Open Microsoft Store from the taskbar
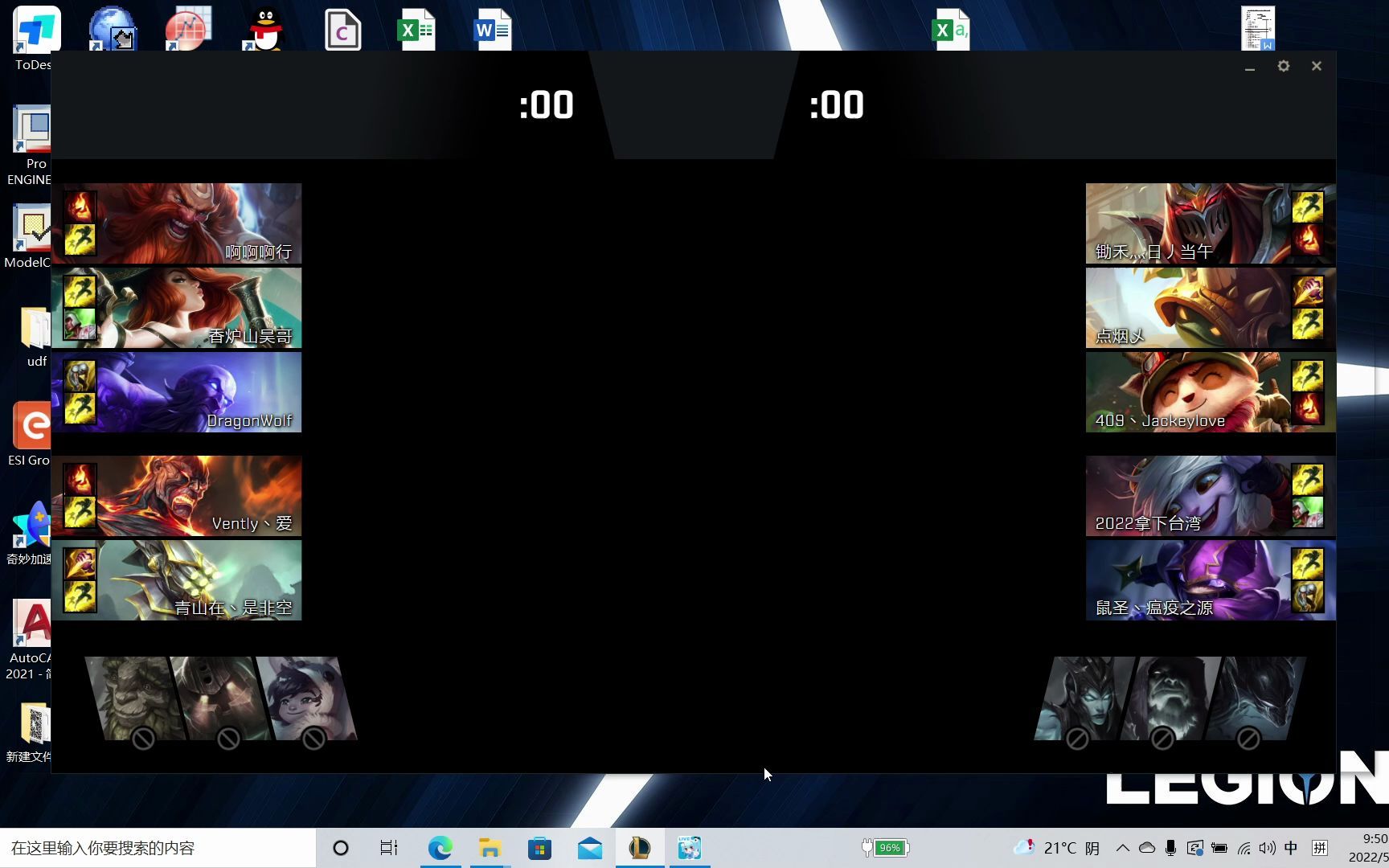Viewport: 1389px width, 868px height. coord(540,848)
